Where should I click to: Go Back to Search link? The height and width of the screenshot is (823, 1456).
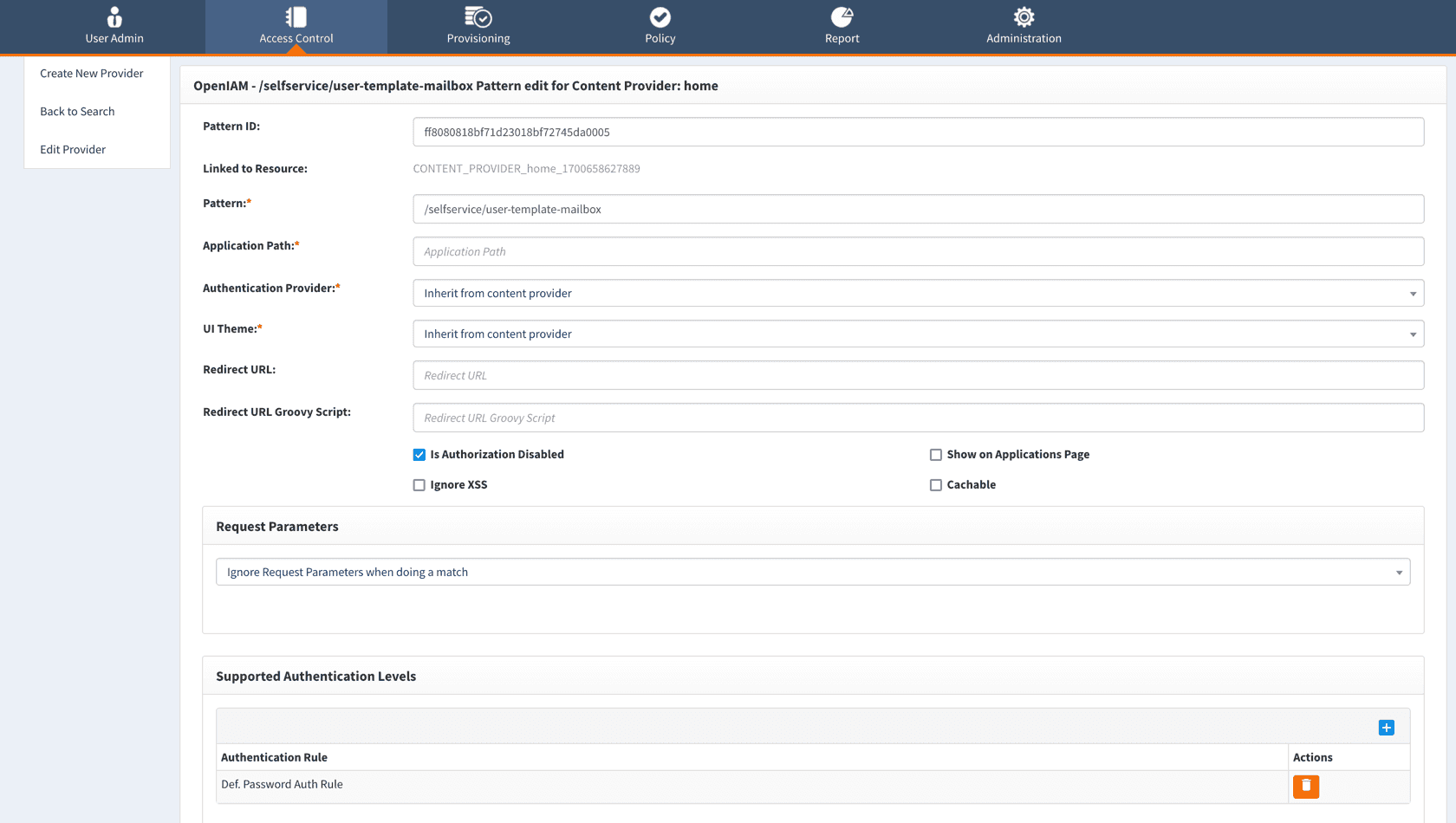pos(77,112)
